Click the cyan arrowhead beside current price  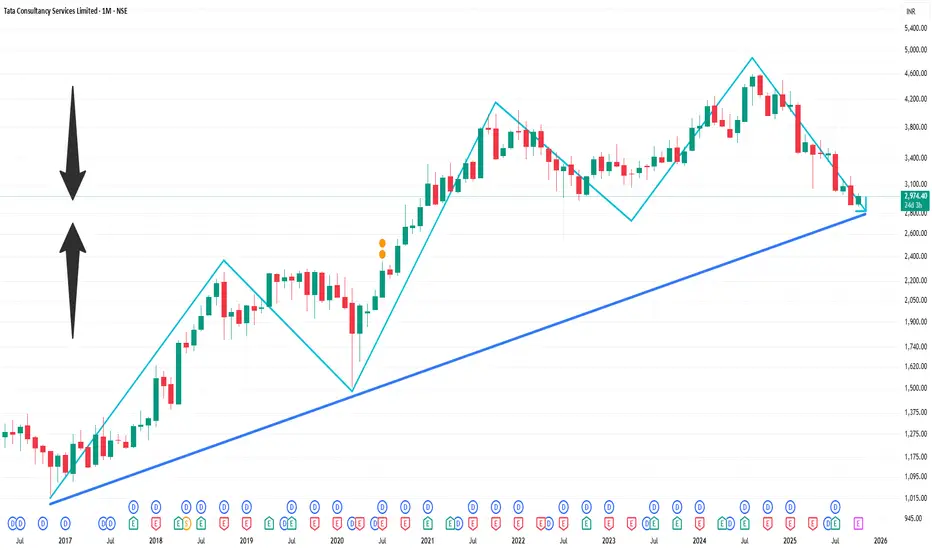[864, 207]
